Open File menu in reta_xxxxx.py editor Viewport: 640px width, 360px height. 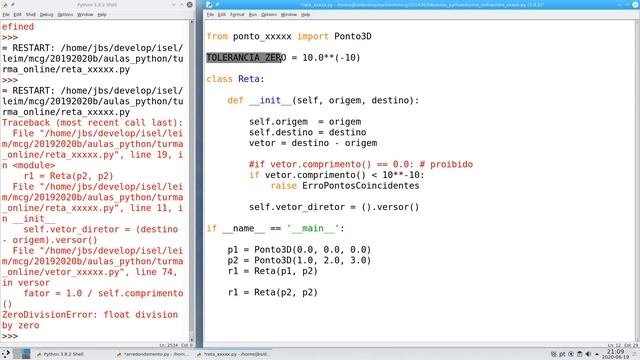click(210, 15)
